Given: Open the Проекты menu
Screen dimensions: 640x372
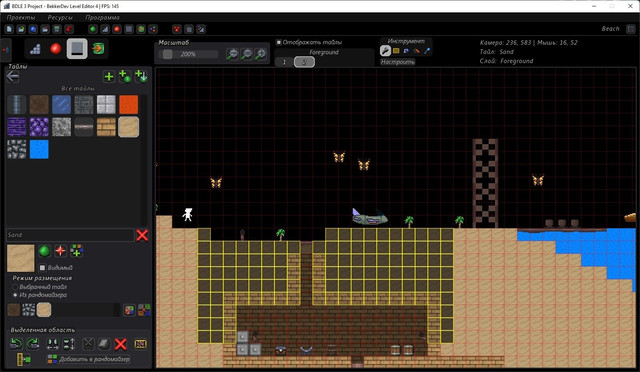Looking at the screenshot, I should (x=21, y=18).
